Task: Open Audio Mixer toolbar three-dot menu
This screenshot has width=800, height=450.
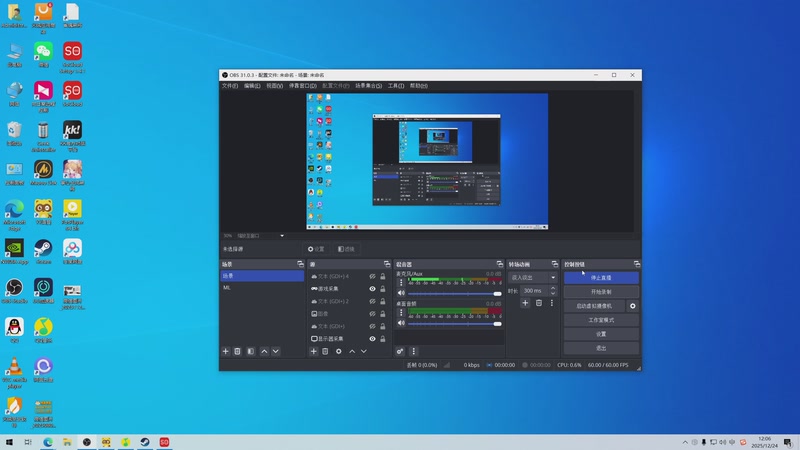Action: pos(414,351)
